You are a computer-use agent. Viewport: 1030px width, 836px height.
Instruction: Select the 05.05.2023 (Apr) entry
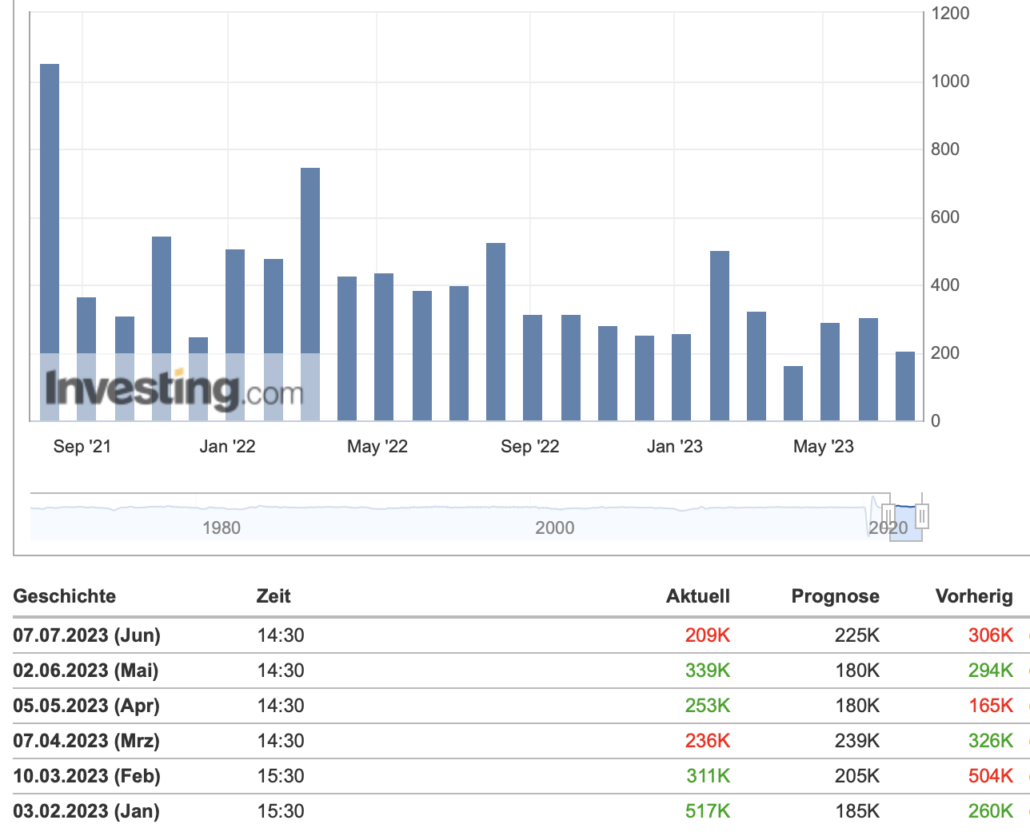(x=86, y=705)
